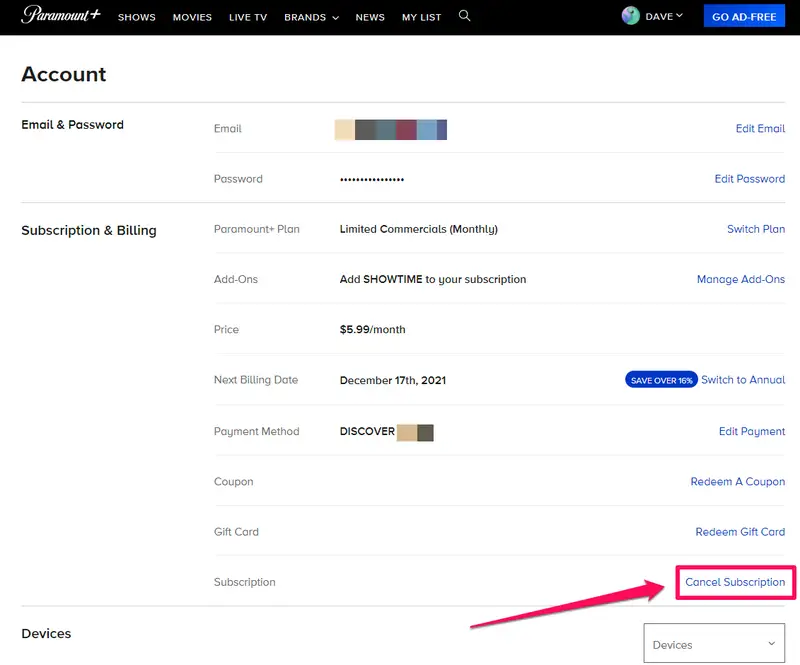Click the Edit Email link
The height and width of the screenshot is (665, 800).
pyautogui.click(x=760, y=129)
